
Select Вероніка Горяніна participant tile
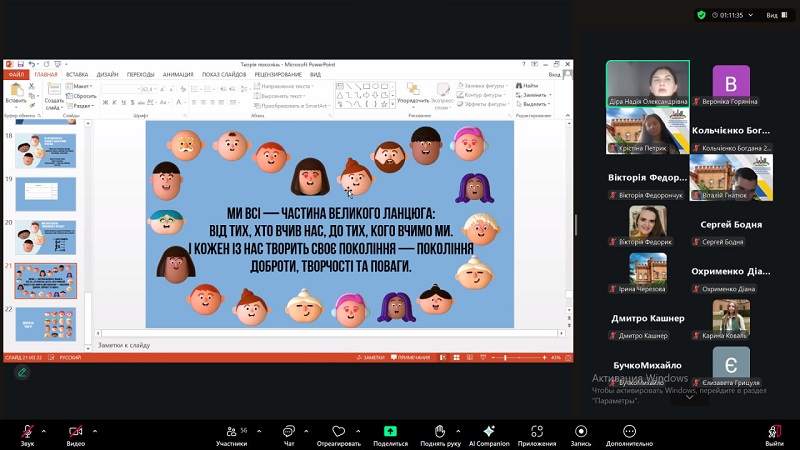pyautogui.click(x=730, y=84)
